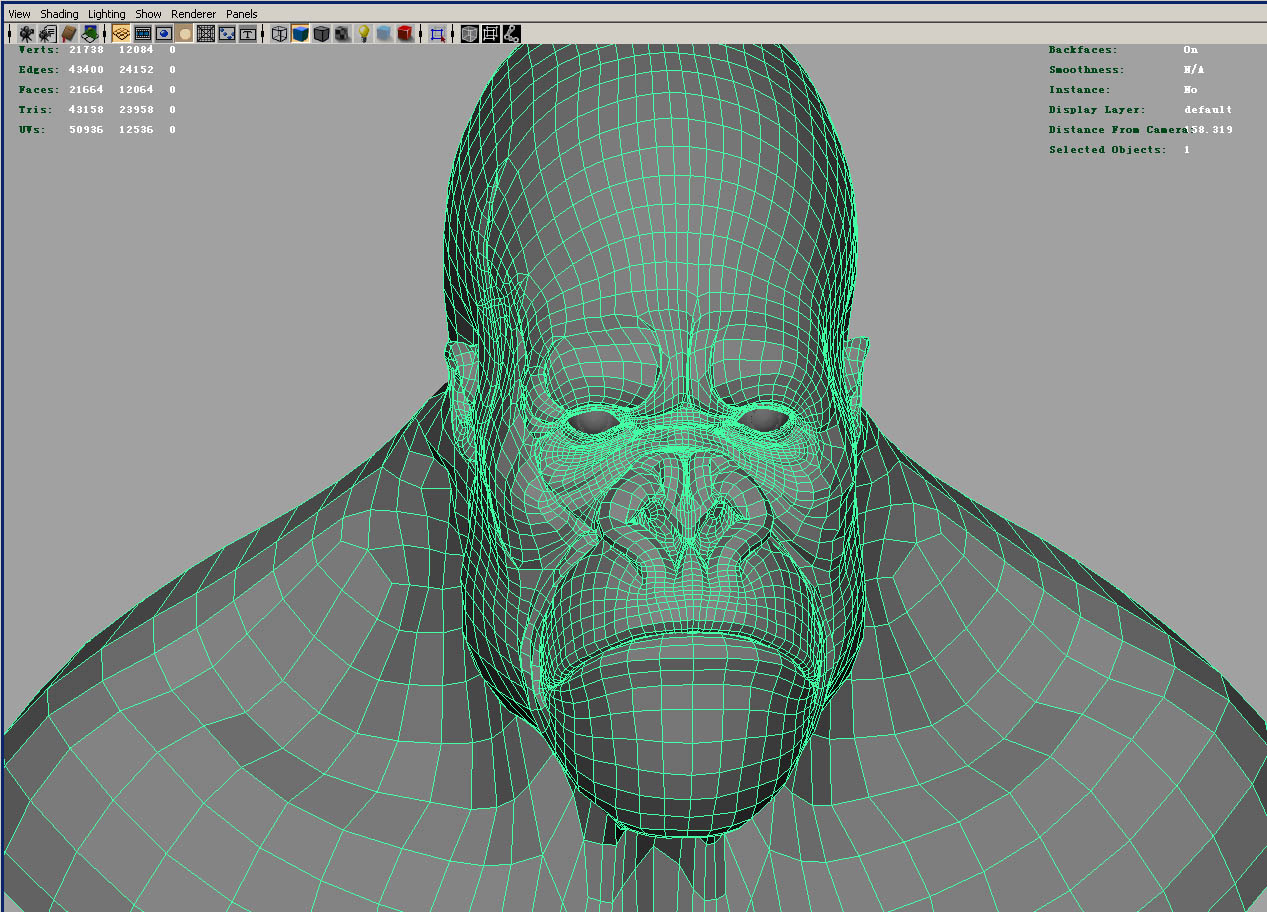The height and width of the screenshot is (912, 1267).
Task: Click the "Tris:" label
Action: (x=36, y=110)
